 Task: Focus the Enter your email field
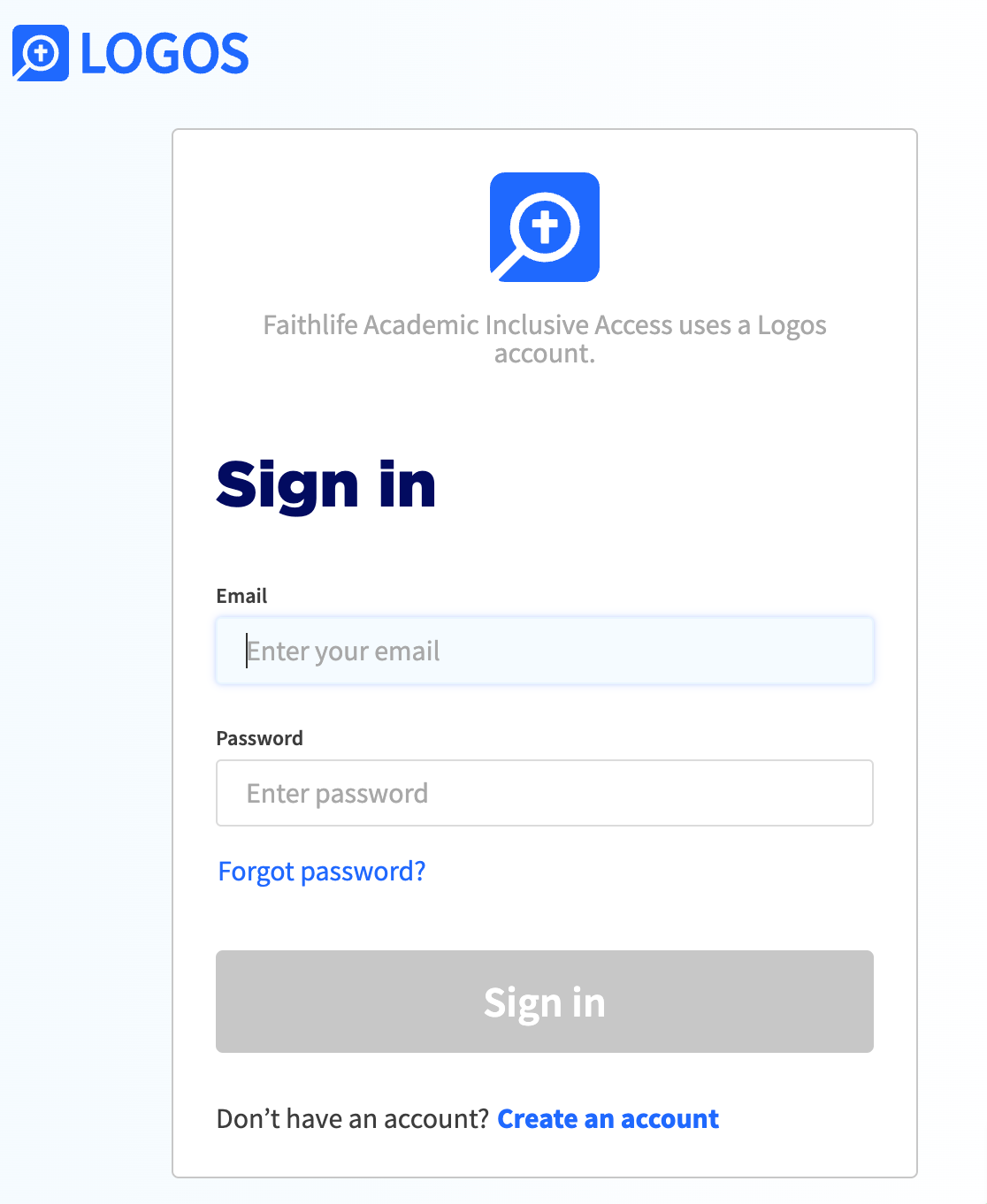(545, 651)
